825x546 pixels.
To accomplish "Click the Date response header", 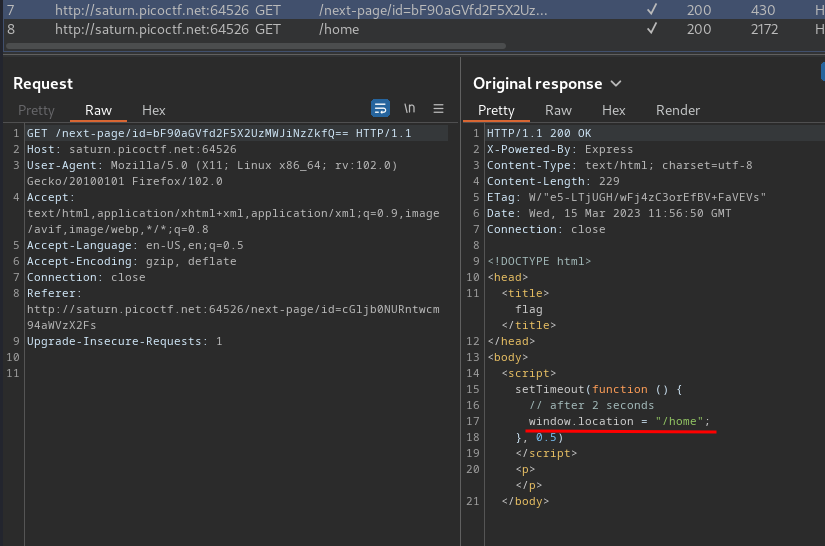I will (x=609, y=214).
